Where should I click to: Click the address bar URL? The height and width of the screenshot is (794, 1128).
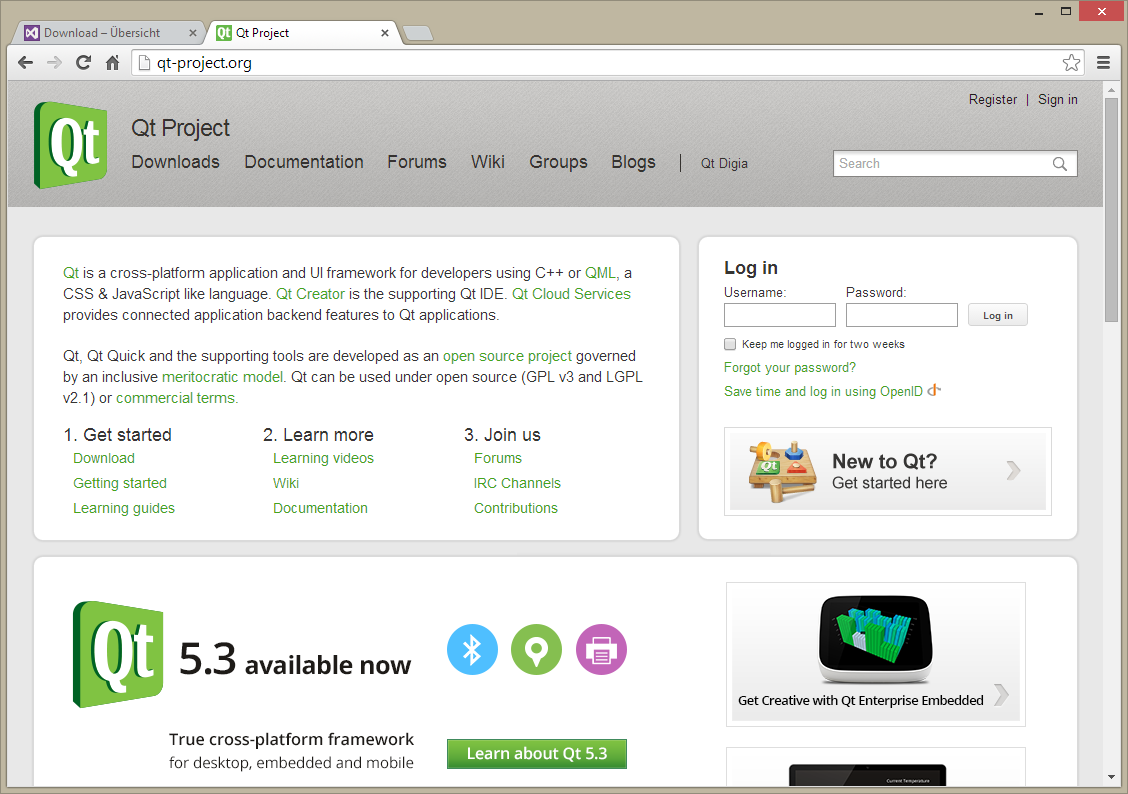204,63
